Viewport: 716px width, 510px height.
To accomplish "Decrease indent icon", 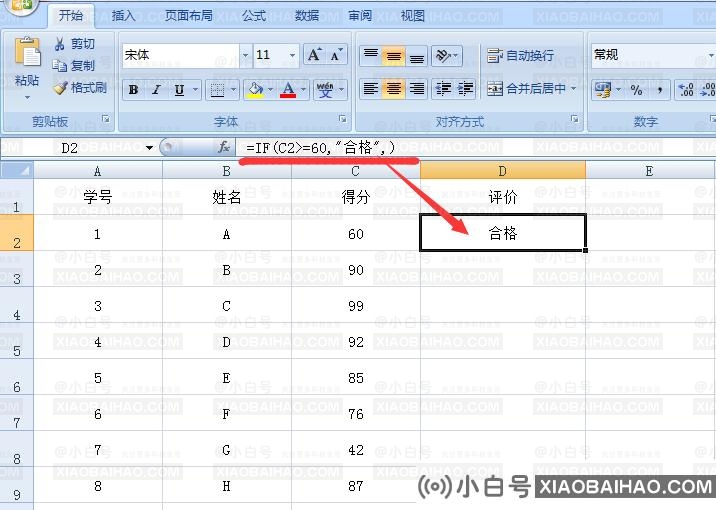I will tap(443, 89).
